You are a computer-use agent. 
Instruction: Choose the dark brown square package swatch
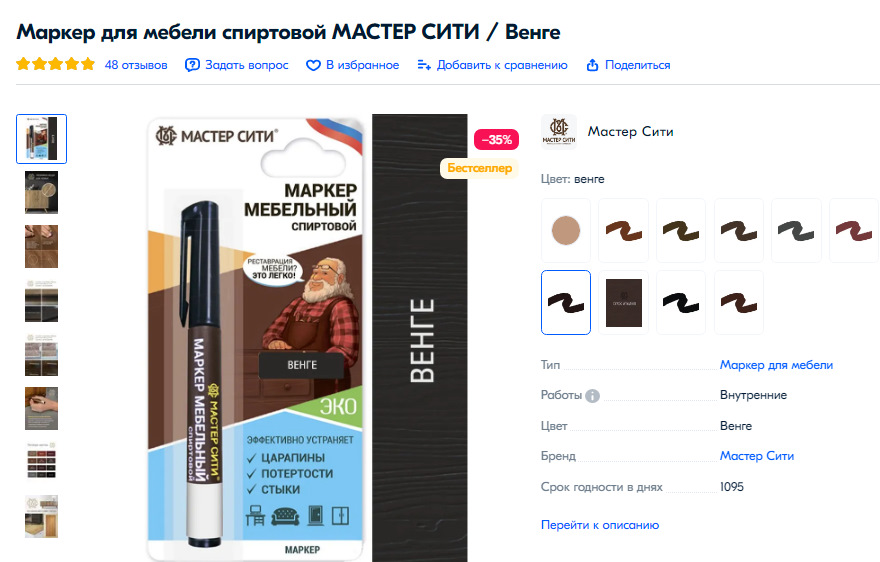(624, 303)
